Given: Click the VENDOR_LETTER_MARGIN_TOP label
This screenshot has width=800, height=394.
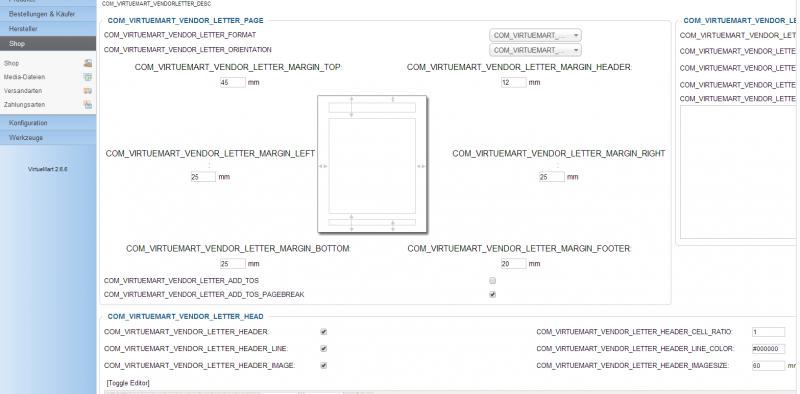Looking at the screenshot, I should (238, 67).
